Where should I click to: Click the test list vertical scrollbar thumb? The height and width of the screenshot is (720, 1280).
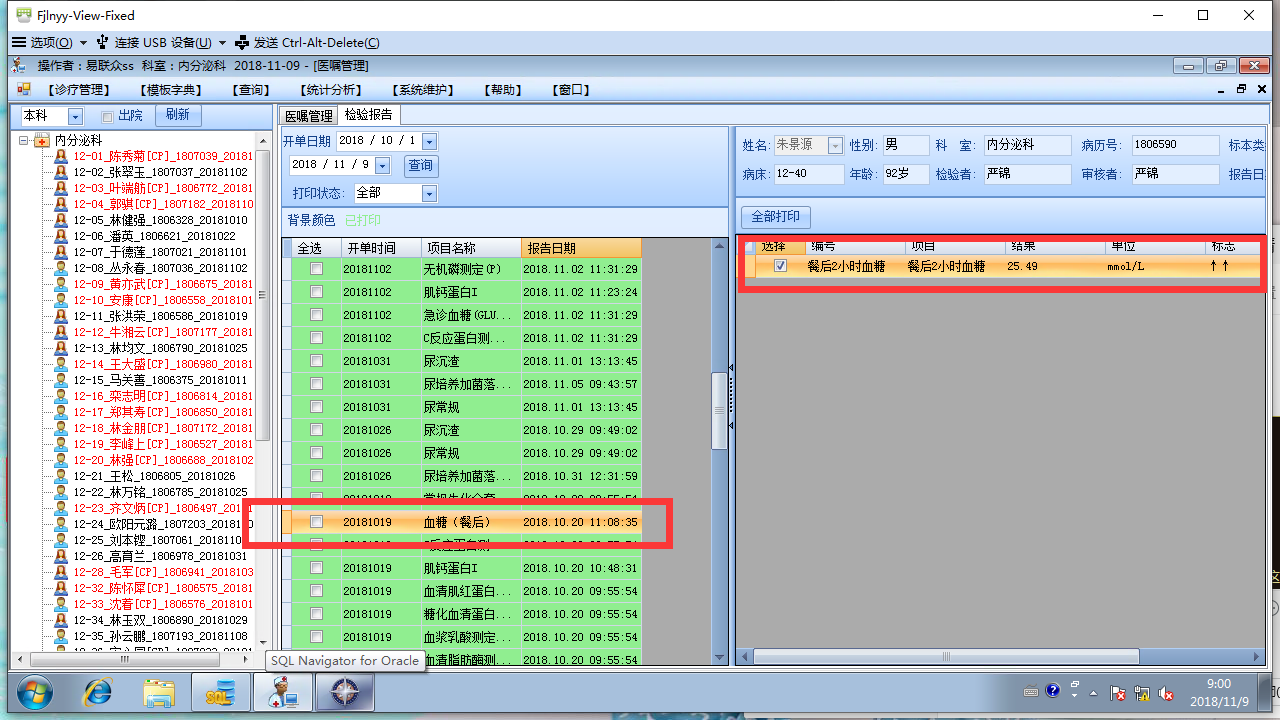click(719, 410)
